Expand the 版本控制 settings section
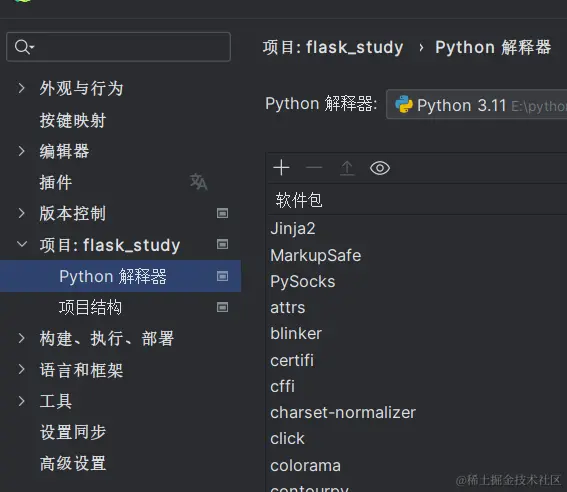The height and width of the screenshot is (492, 567). coord(21,213)
